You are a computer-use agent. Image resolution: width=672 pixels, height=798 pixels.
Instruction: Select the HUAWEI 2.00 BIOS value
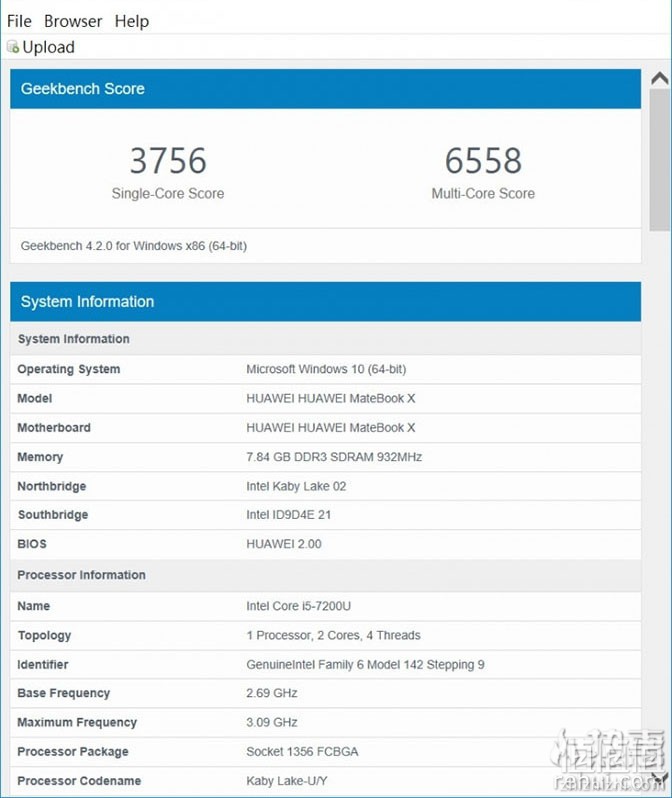(x=284, y=544)
